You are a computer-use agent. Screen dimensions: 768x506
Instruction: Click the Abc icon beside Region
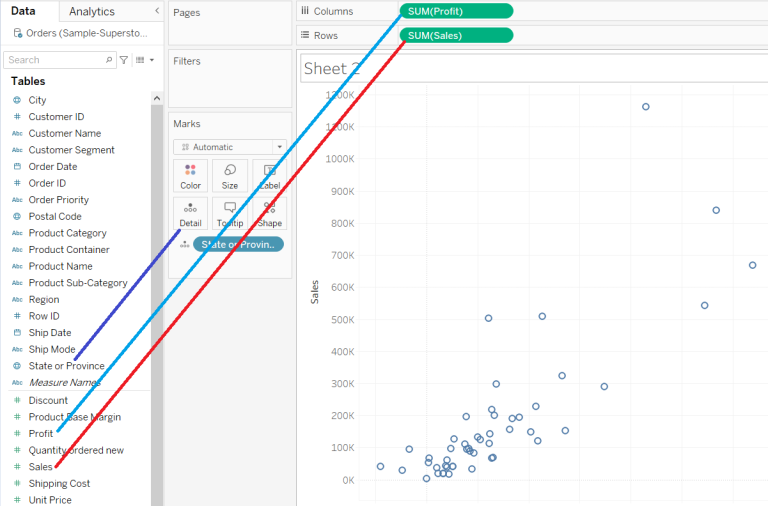(x=17, y=300)
